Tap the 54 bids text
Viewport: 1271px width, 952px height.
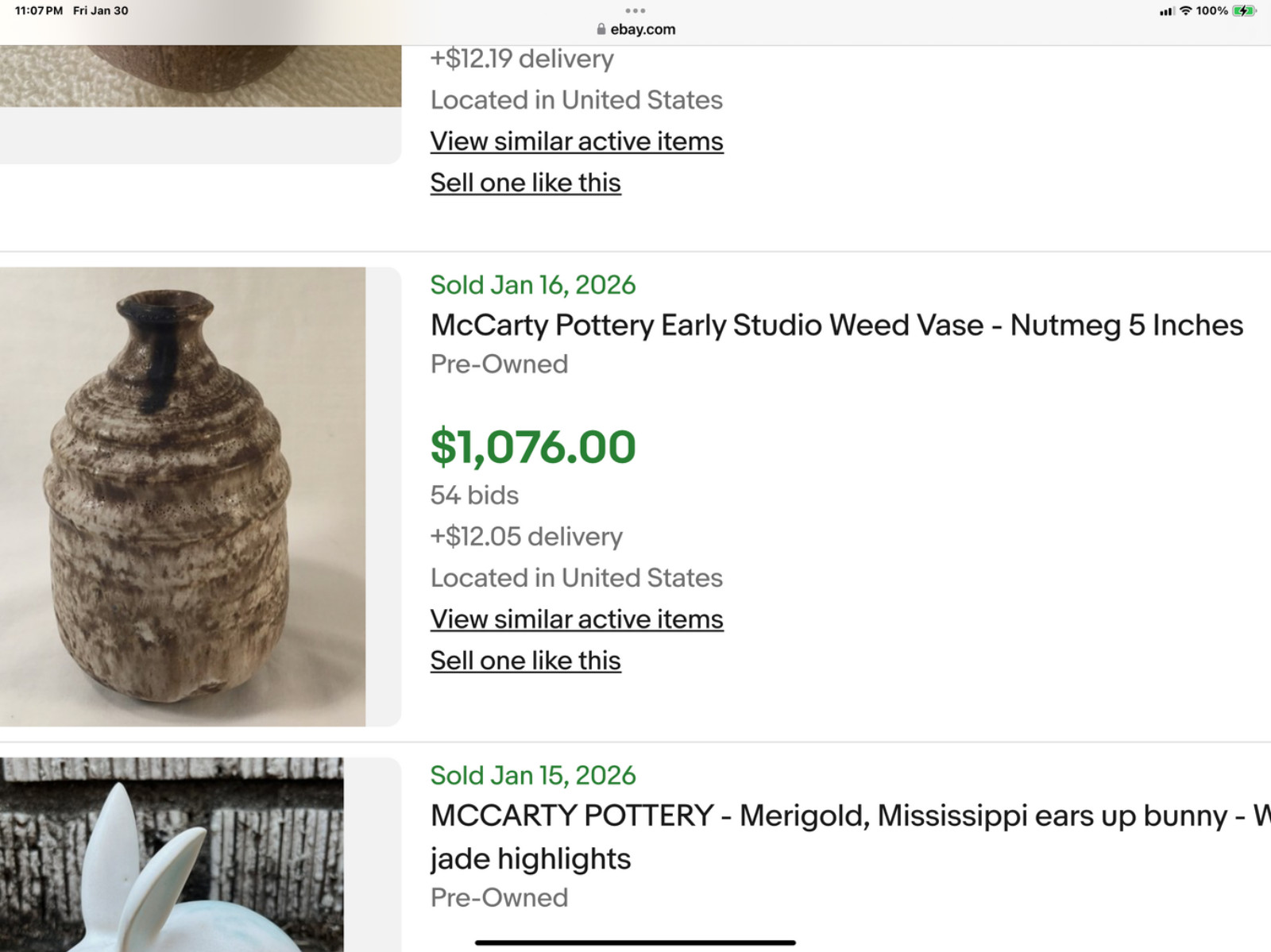coord(474,495)
